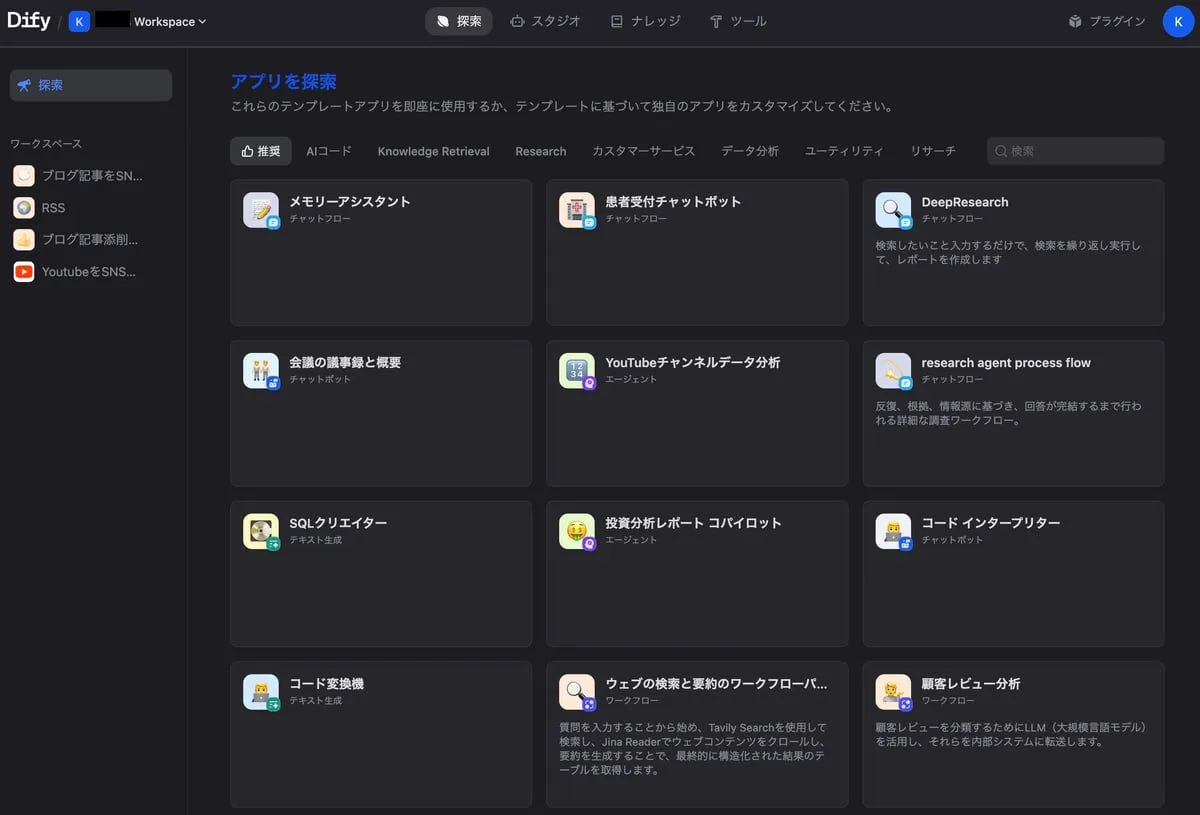
Task: Open the RSS workspace app
Action: click(53, 208)
